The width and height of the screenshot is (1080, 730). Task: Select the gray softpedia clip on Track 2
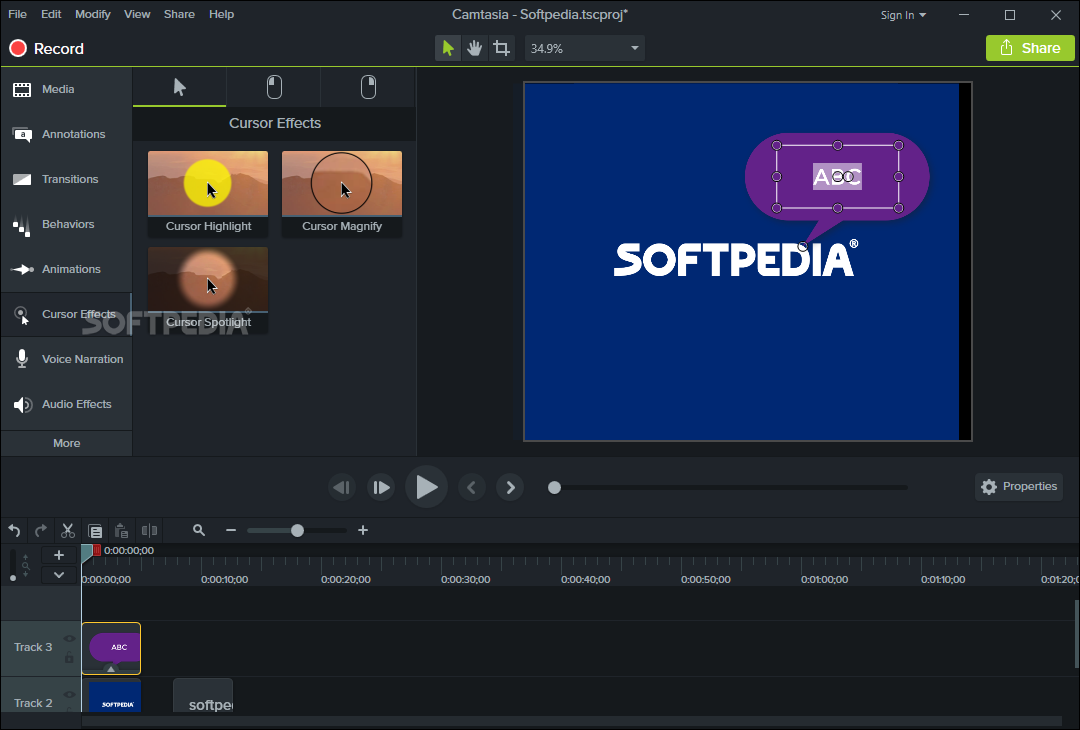click(x=202, y=696)
